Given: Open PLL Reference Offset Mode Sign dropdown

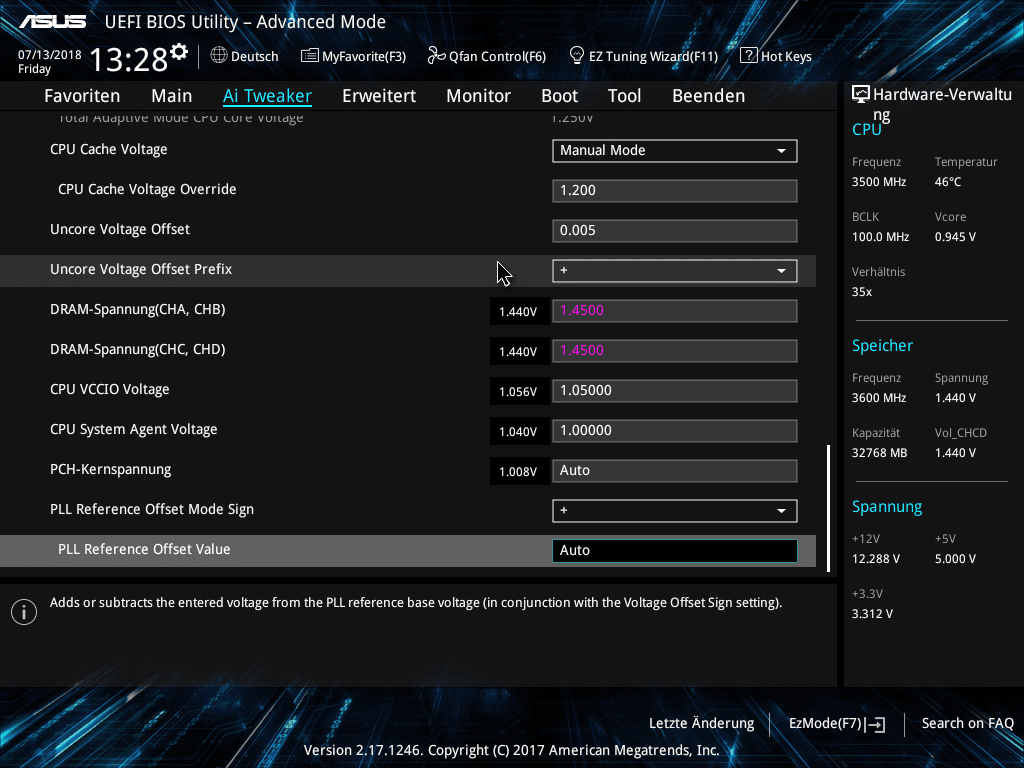Looking at the screenshot, I should [x=675, y=511].
